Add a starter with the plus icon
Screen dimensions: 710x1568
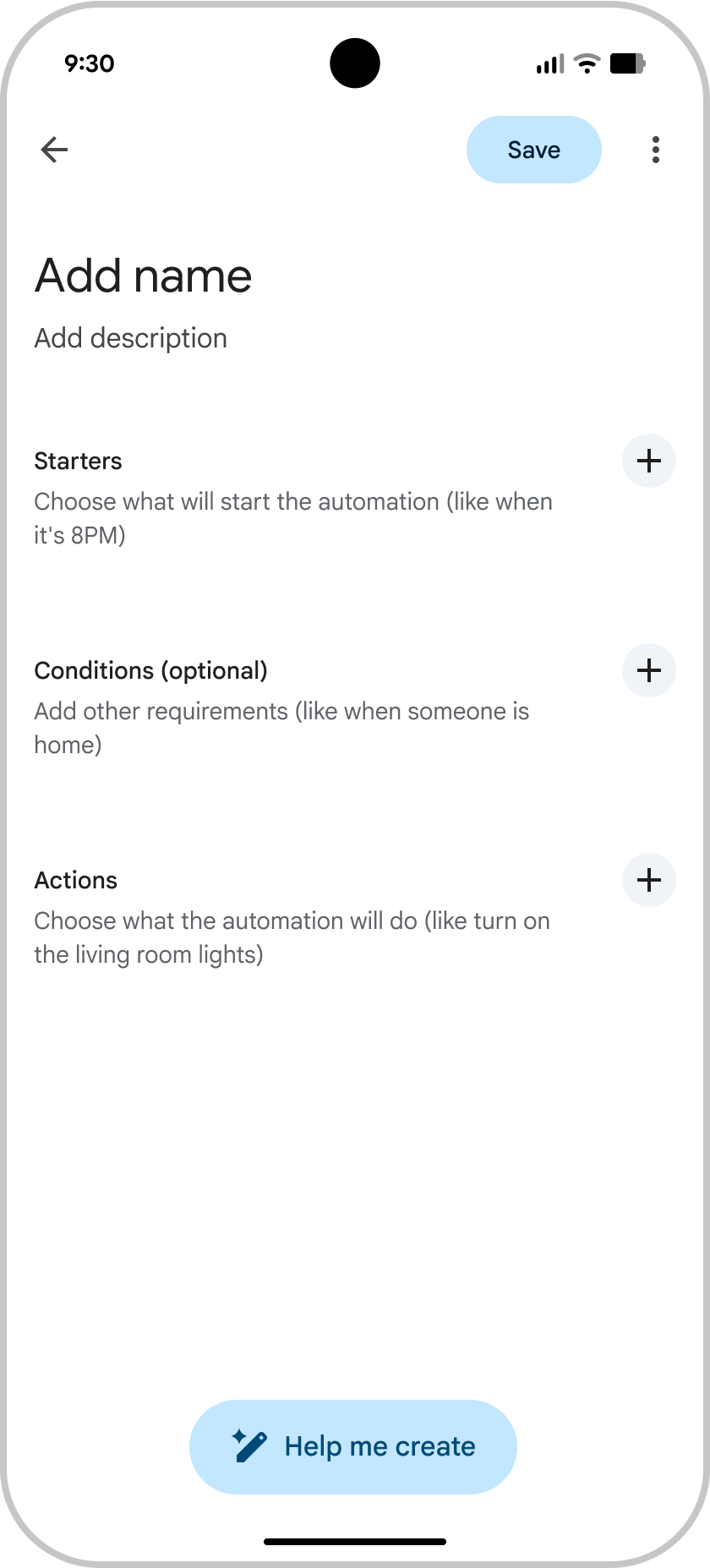pos(648,461)
